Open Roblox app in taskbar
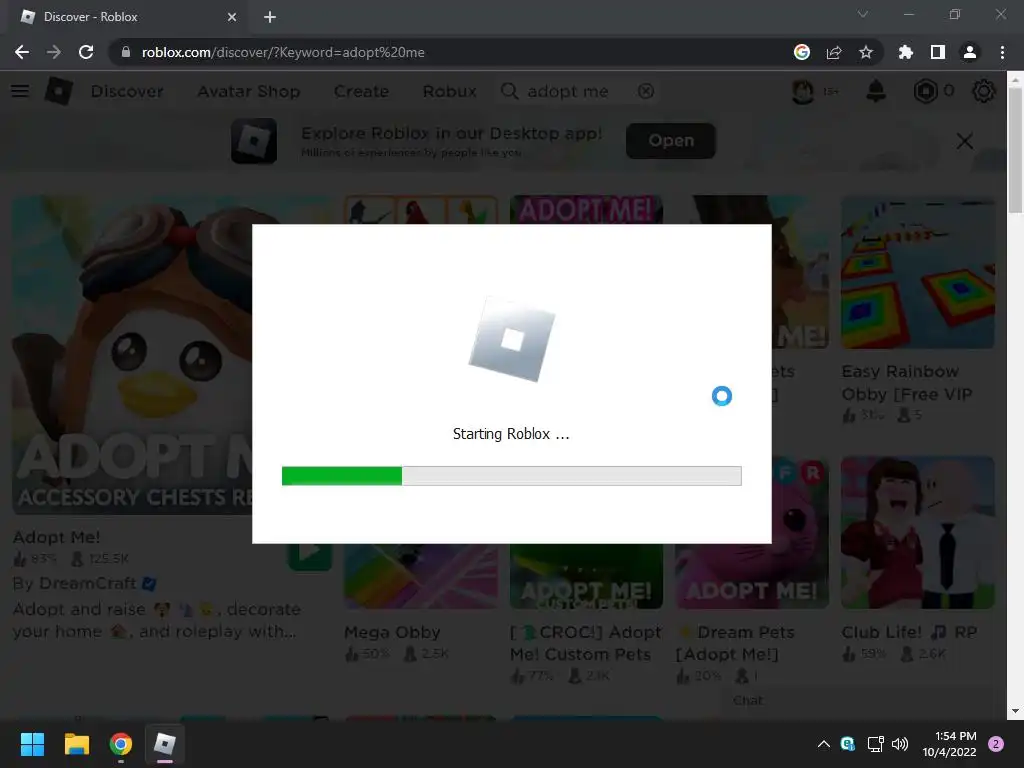Screen dimensions: 1024x768 165,744
